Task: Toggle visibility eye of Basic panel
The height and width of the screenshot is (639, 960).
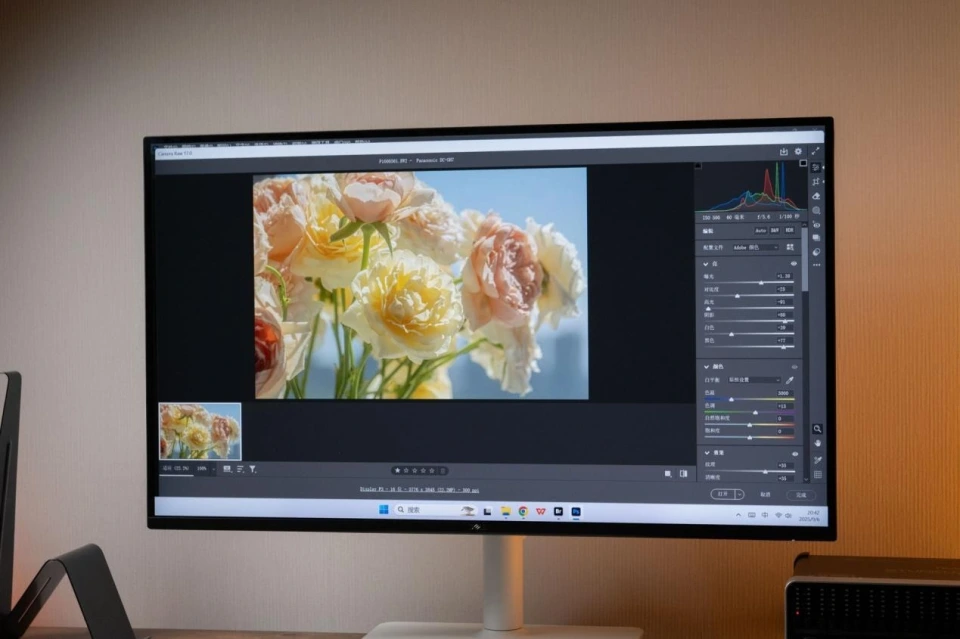Action: pos(794,263)
